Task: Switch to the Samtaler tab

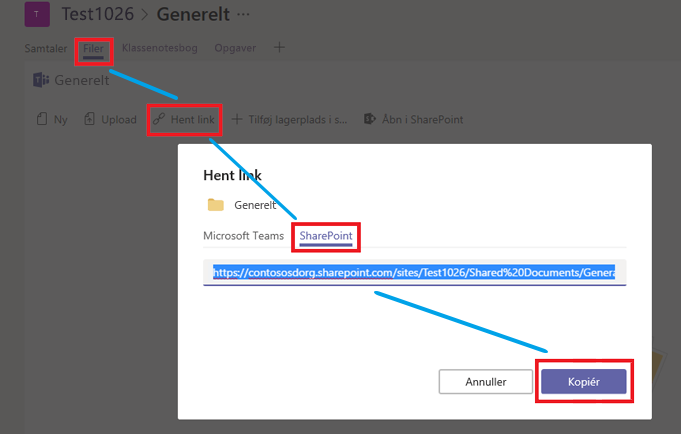Action: click(x=46, y=48)
